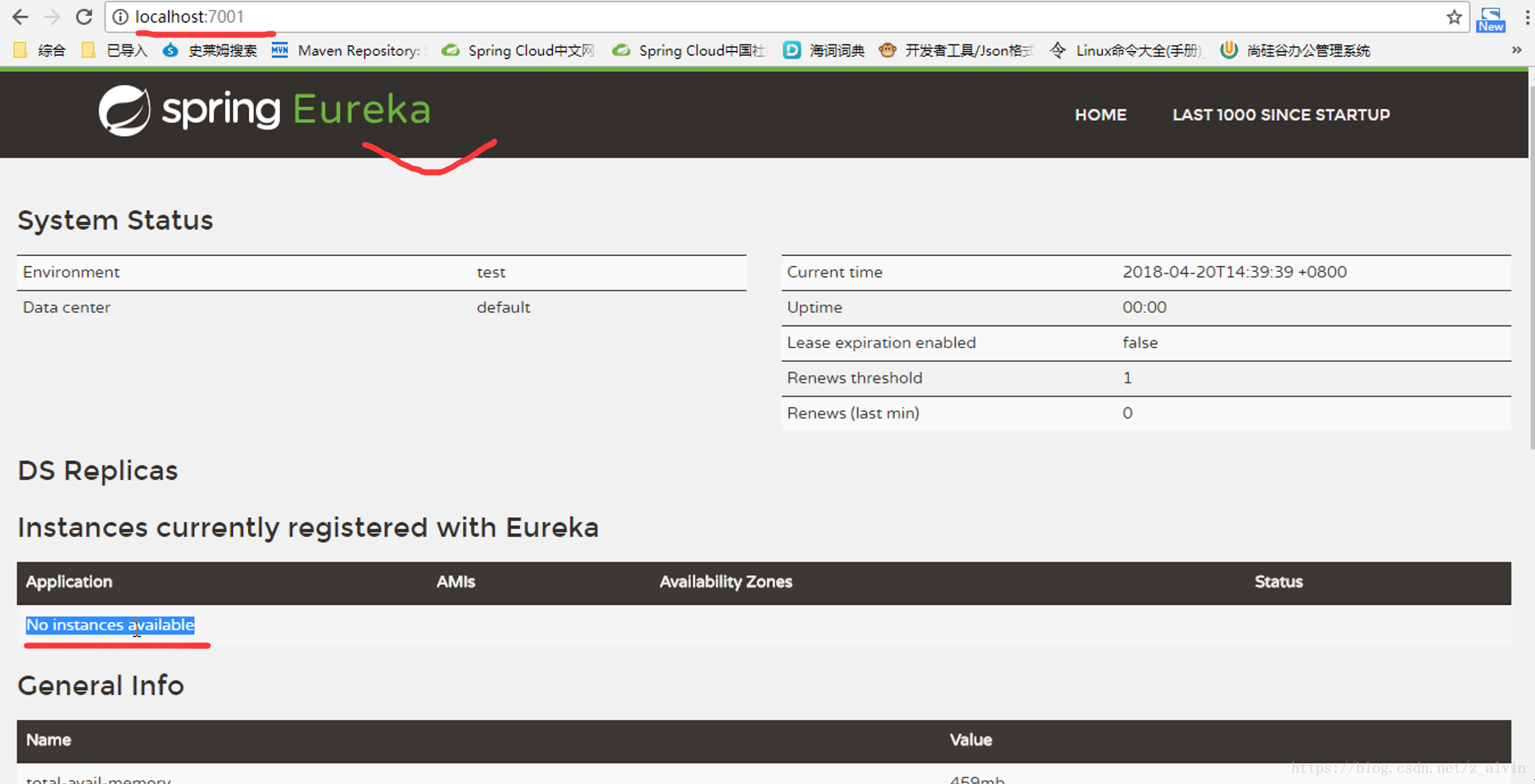Open the 尚硅谷办公管理系统 bookmark
The image size is (1535, 784).
(x=1295, y=50)
